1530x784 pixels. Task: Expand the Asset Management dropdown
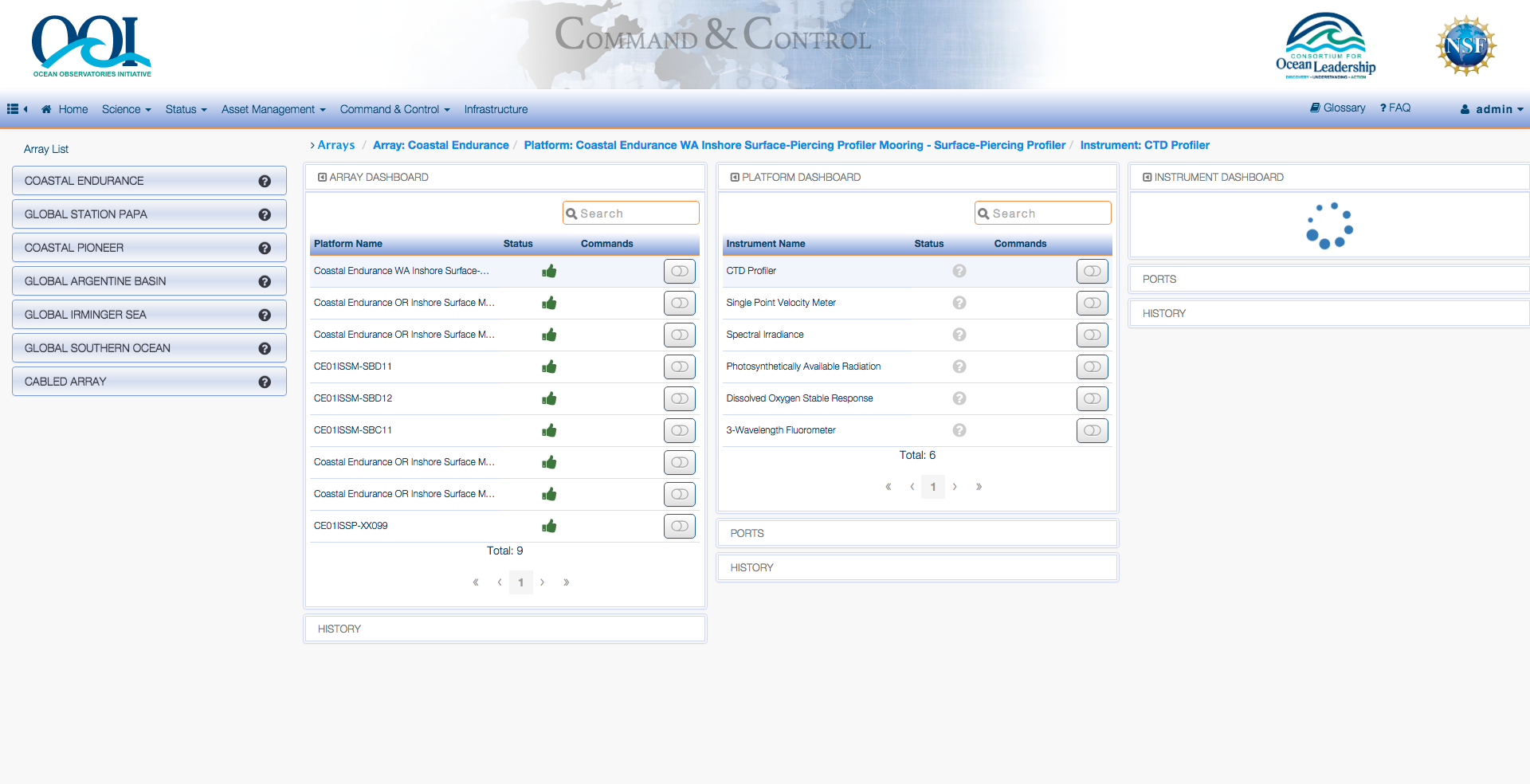[273, 109]
